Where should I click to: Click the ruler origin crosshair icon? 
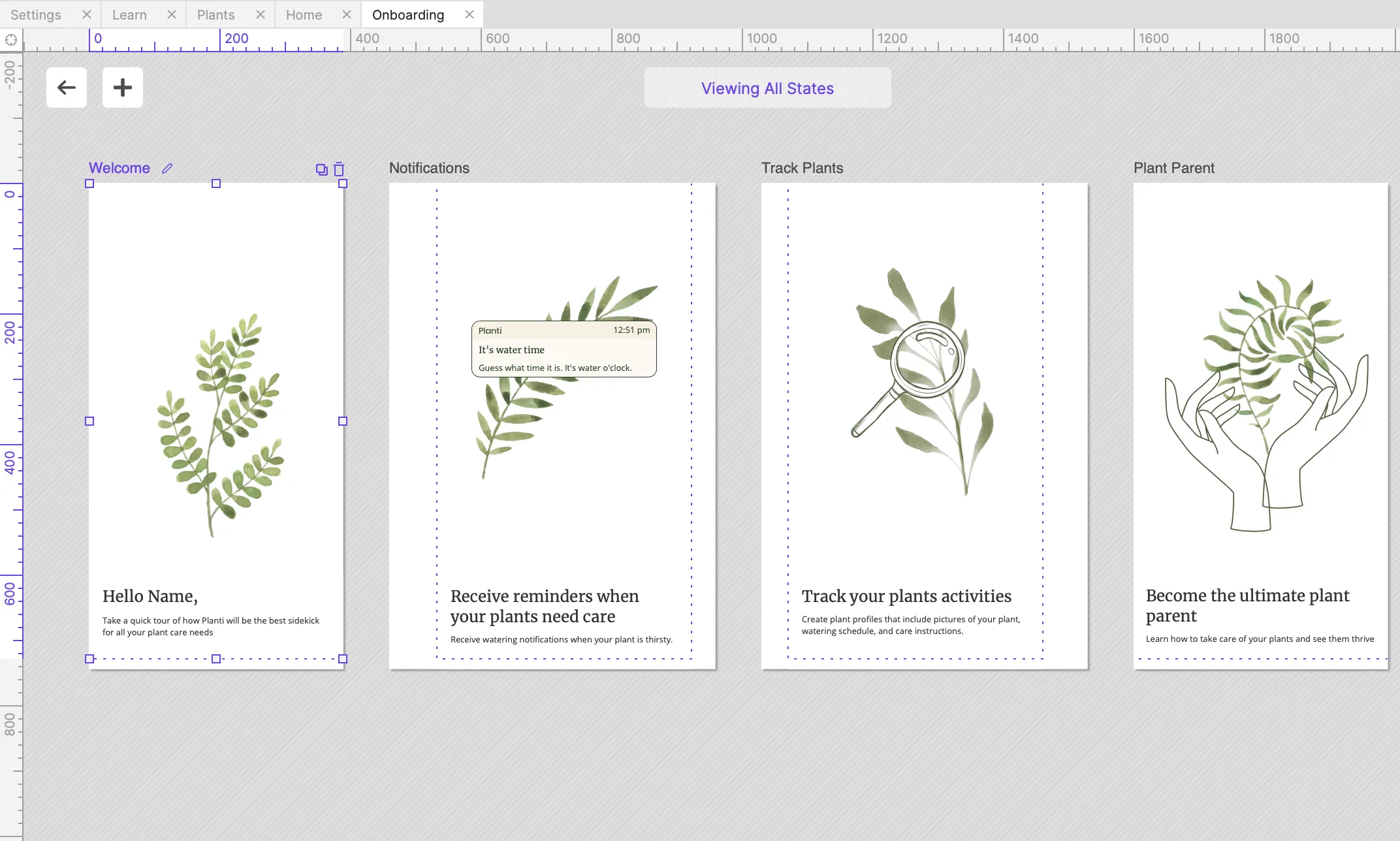click(x=11, y=40)
